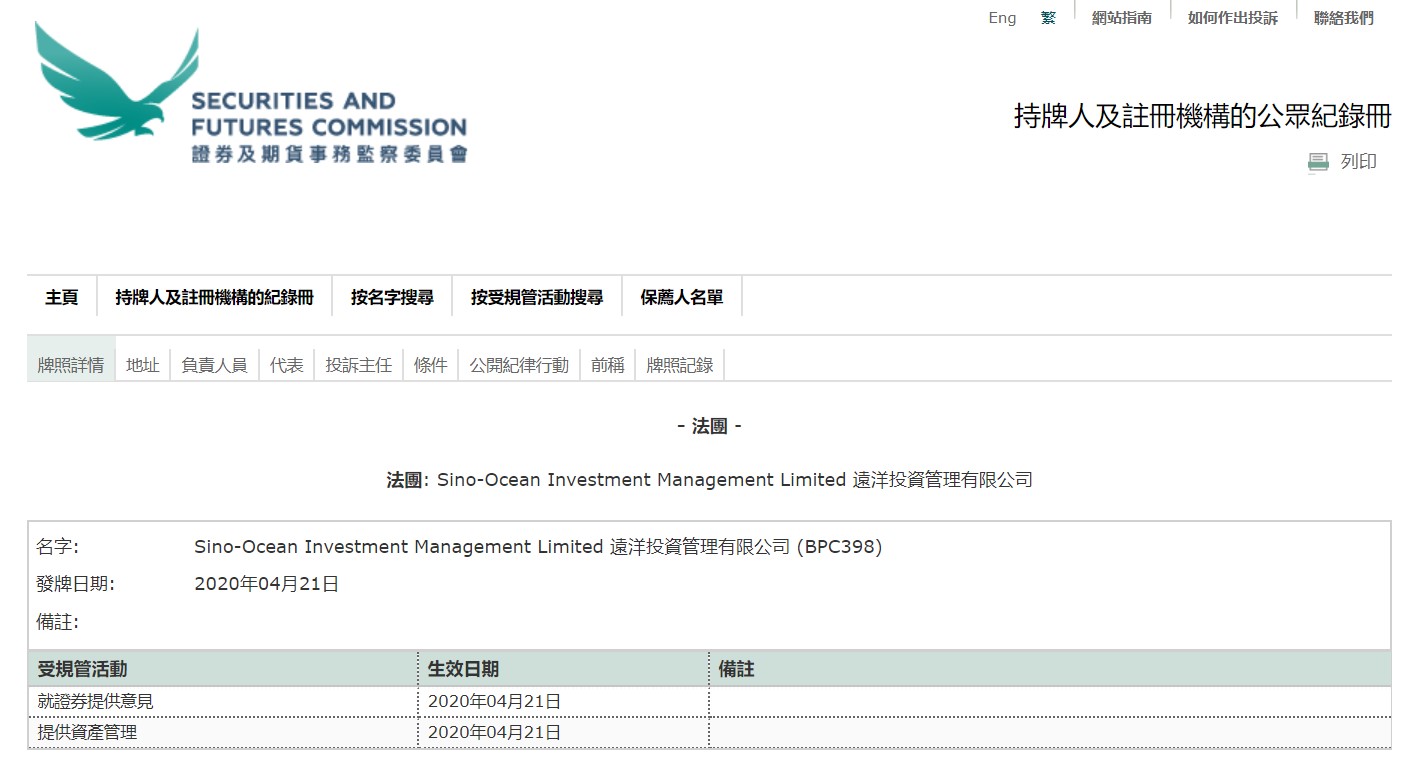
Task: Switch to the 地址 tab
Action: pyautogui.click(x=143, y=365)
